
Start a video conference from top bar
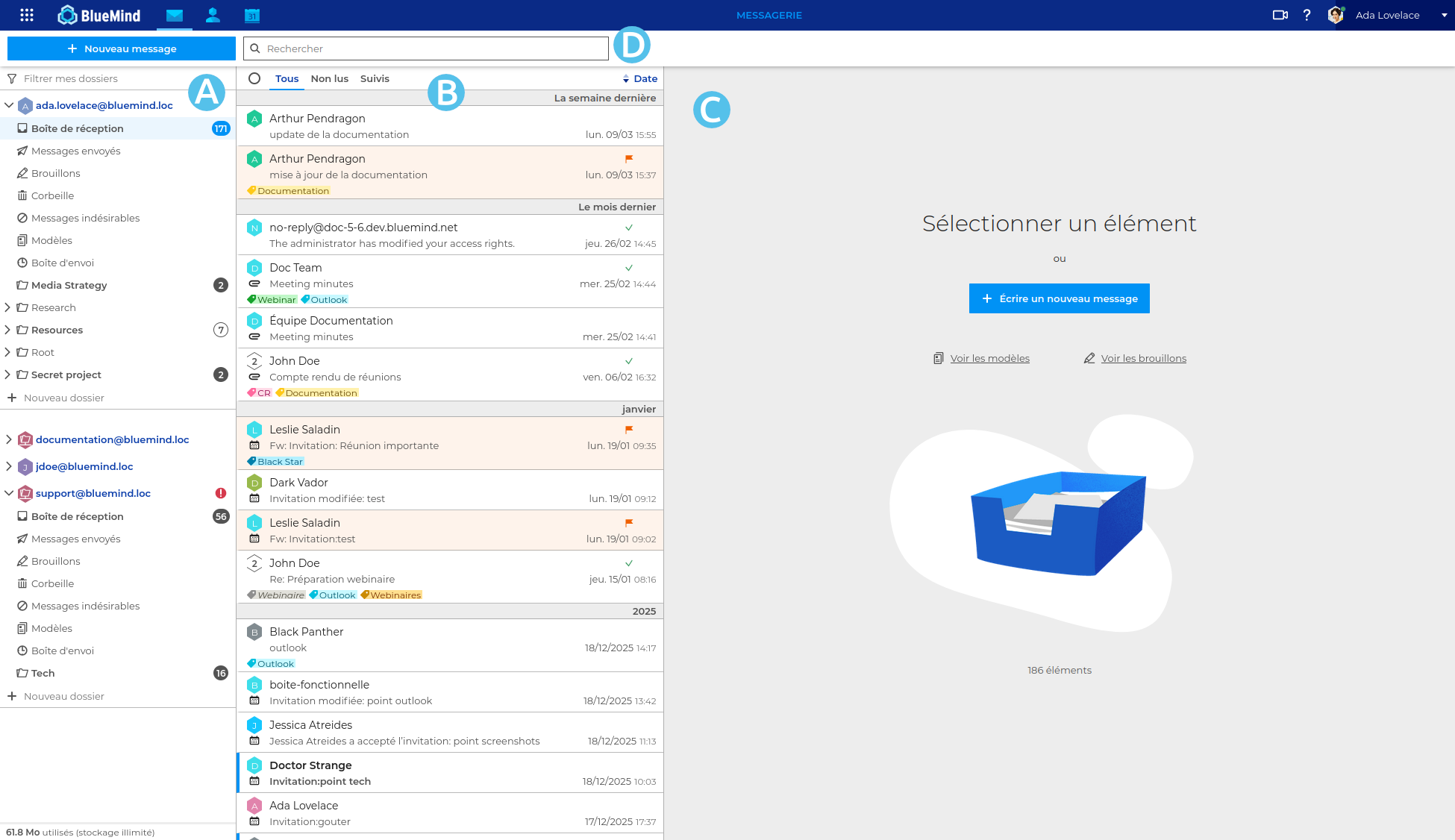click(1280, 15)
